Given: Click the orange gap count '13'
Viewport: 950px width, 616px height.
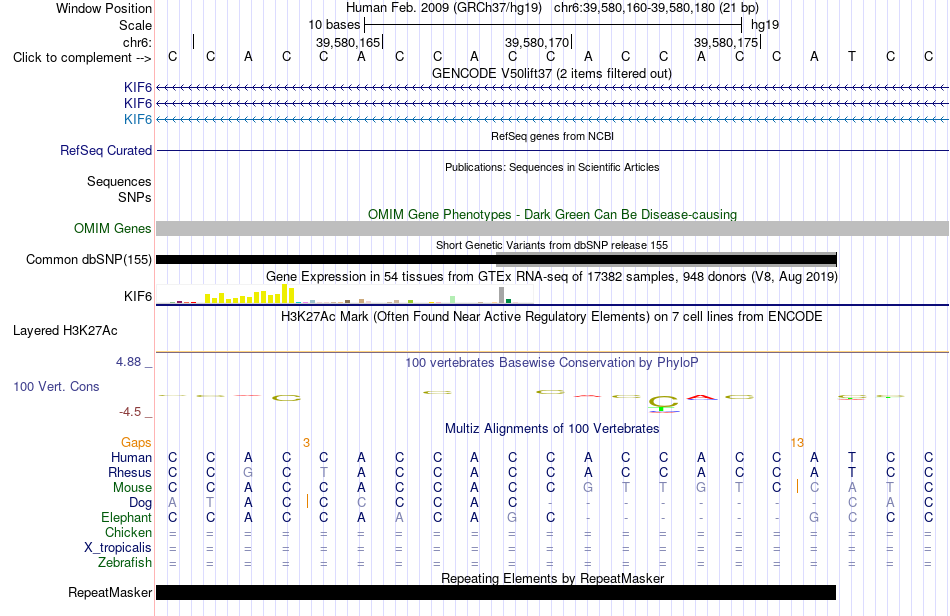Looking at the screenshot, I should pyautogui.click(x=797, y=443).
